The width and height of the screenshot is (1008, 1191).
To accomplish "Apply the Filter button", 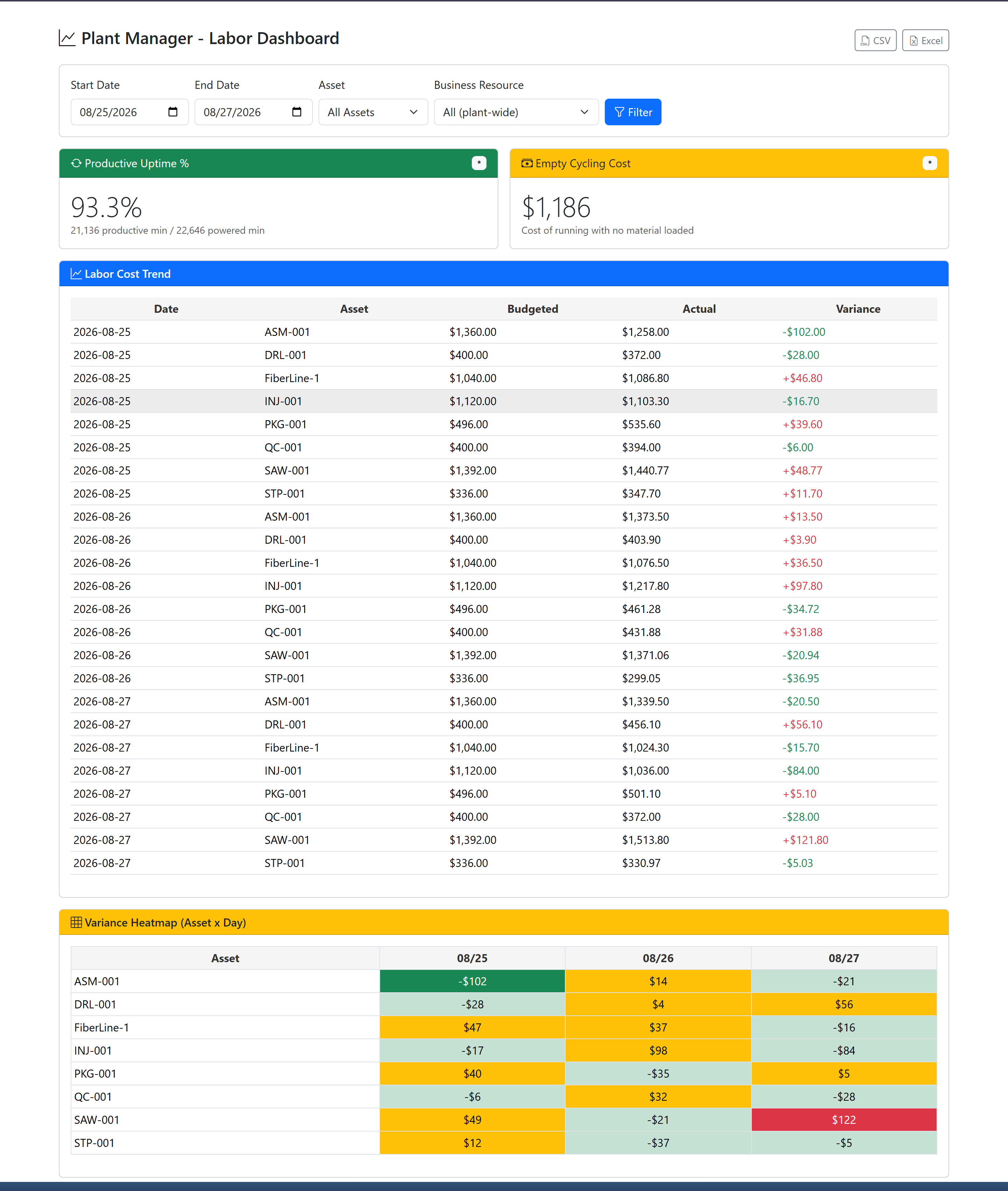I will (x=632, y=112).
